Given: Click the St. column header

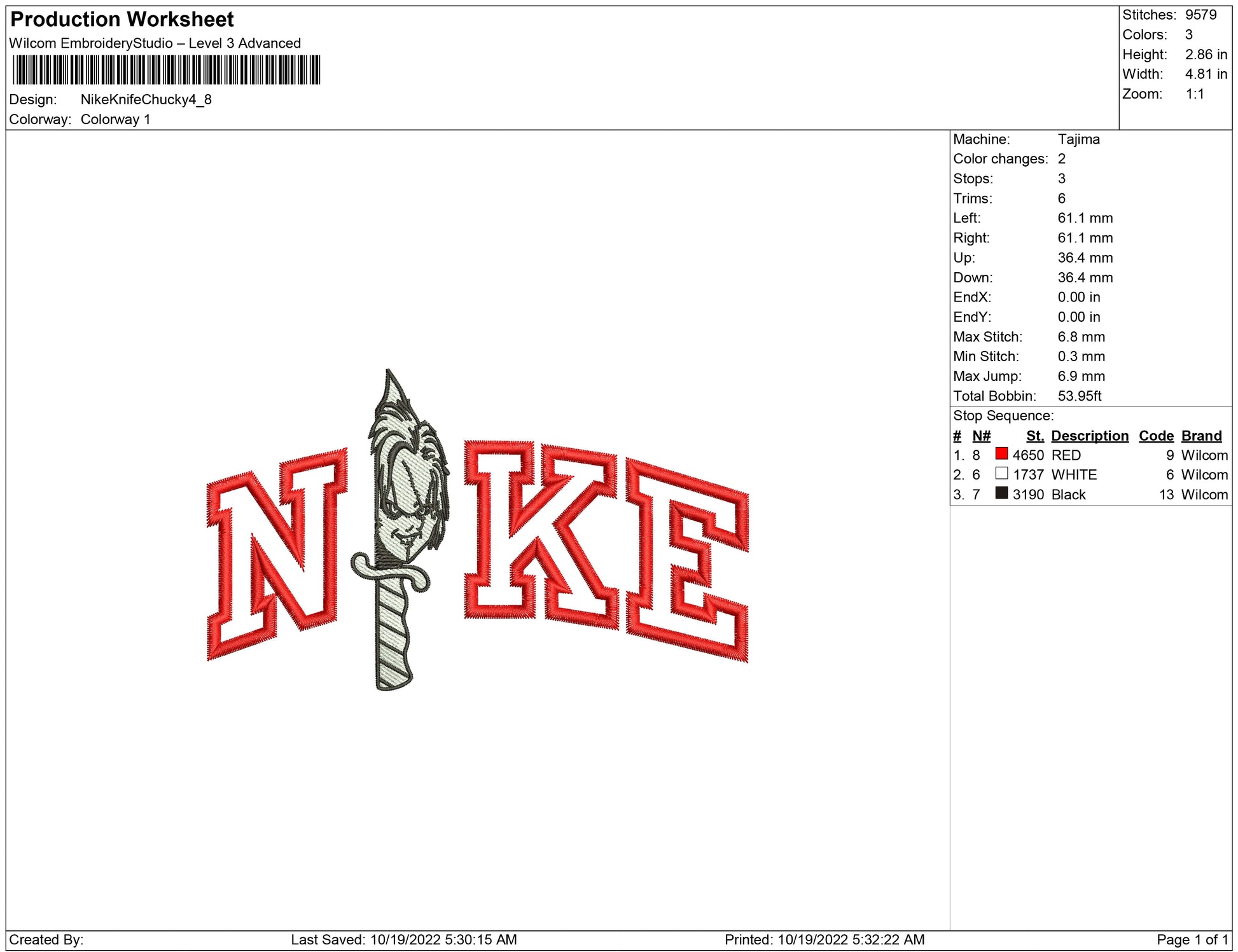Looking at the screenshot, I should [x=1034, y=436].
